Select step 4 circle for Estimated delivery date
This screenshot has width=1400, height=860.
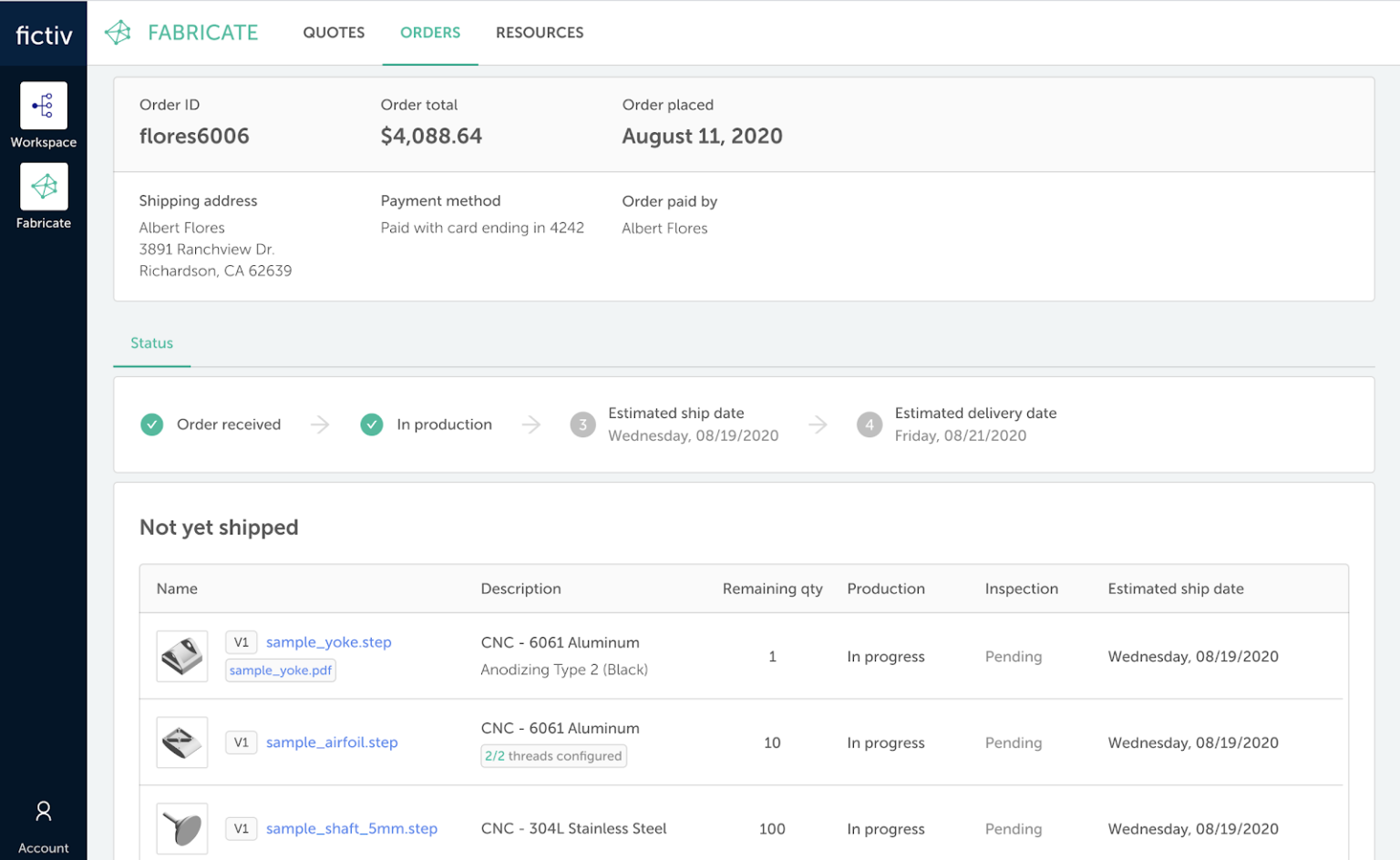[x=870, y=425]
